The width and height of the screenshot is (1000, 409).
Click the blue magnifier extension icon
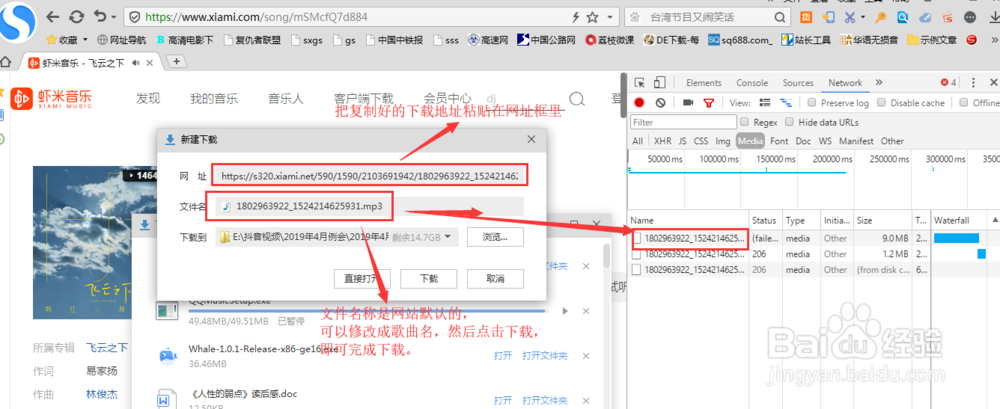pyautogui.click(x=903, y=17)
